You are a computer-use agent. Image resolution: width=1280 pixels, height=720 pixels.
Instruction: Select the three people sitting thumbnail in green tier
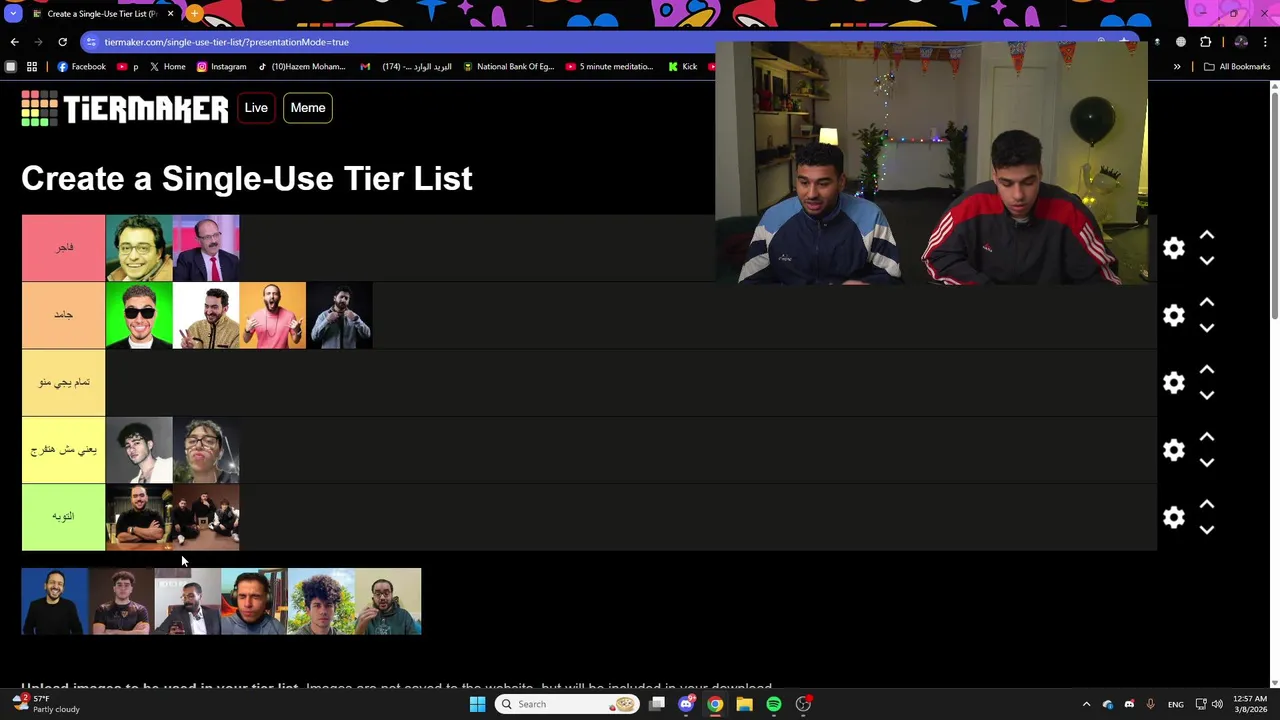[x=206, y=517]
